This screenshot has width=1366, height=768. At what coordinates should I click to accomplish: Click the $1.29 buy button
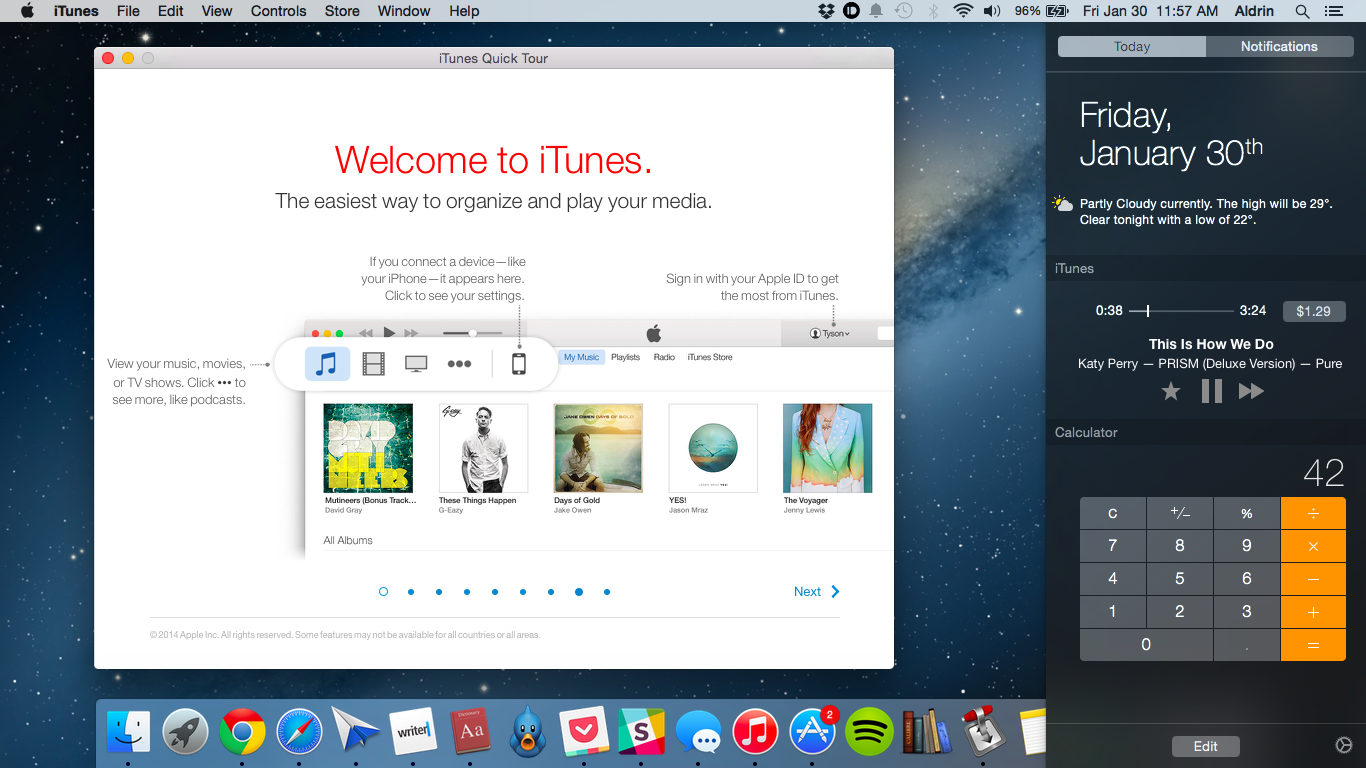[x=1314, y=311]
